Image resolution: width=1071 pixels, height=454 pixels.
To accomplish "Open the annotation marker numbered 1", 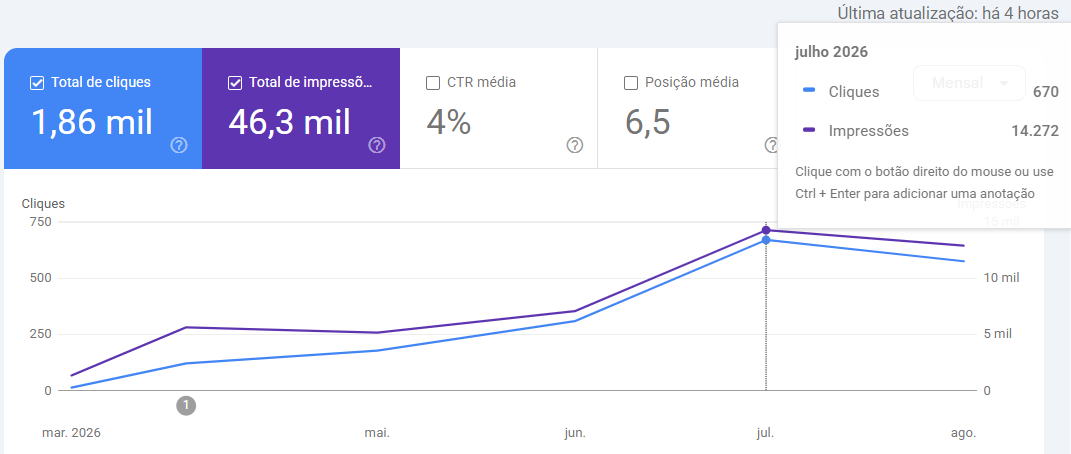I will pyautogui.click(x=186, y=406).
